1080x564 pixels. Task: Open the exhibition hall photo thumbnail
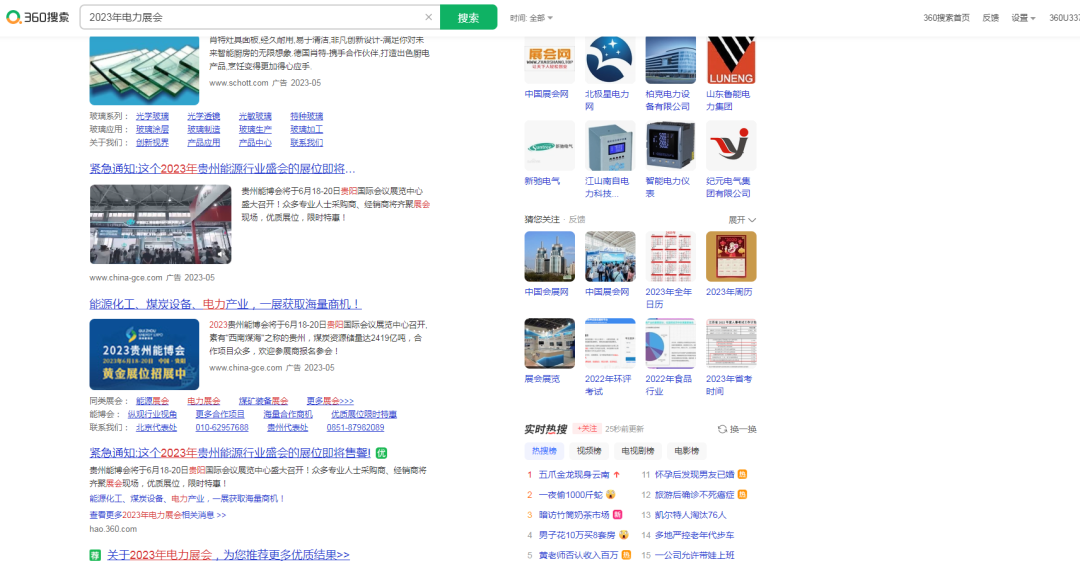click(x=160, y=224)
